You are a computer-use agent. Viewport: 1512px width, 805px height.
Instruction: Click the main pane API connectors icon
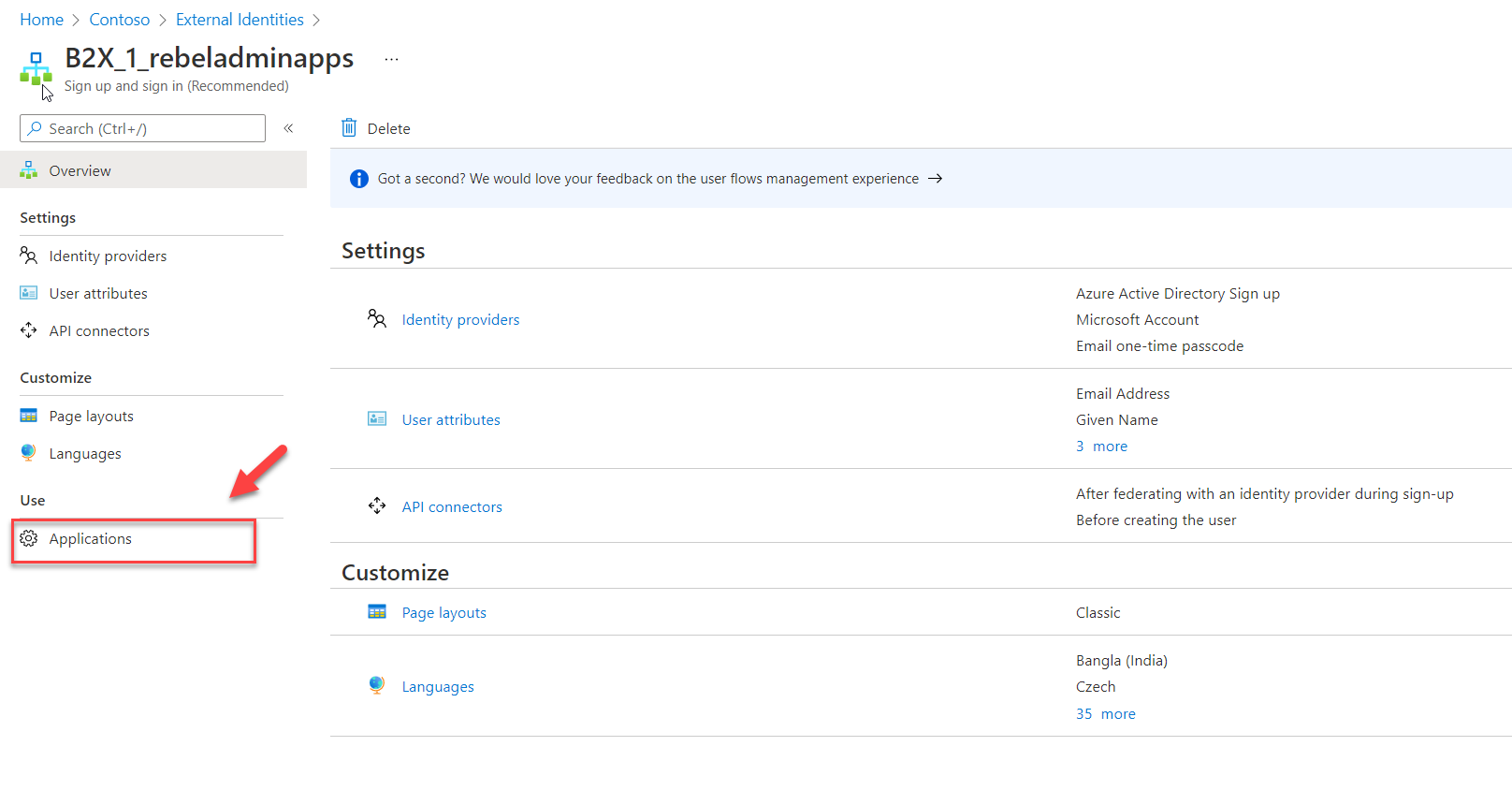coord(377,505)
